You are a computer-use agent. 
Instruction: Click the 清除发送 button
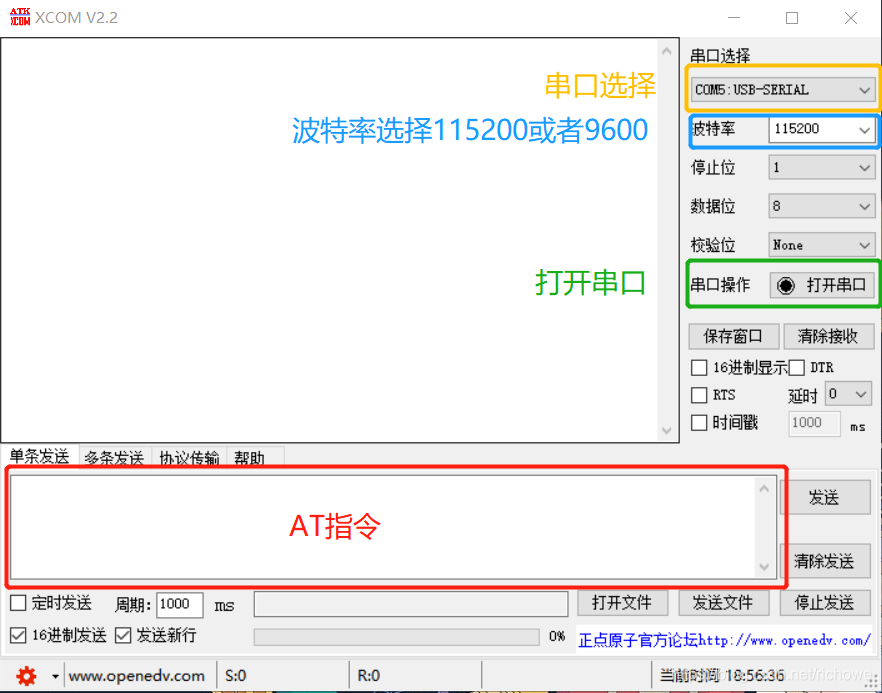(825, 561)
